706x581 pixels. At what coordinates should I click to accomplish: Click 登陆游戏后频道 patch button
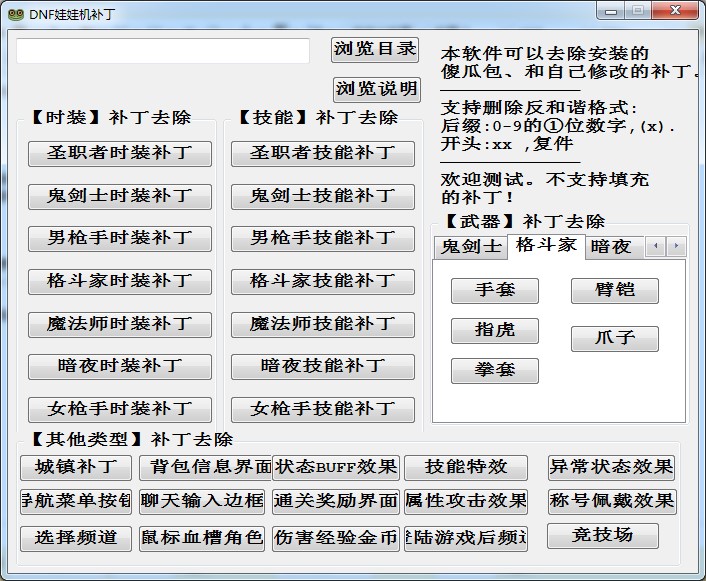coord(466,539)
